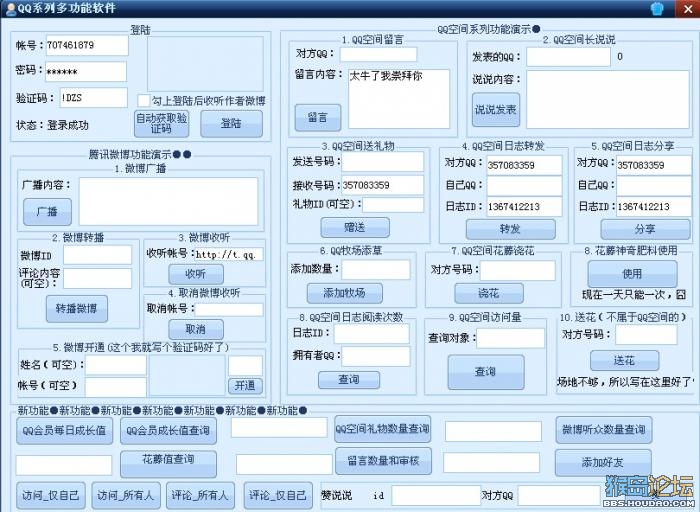This screenshot has height=512, width=700.
Task: Click the 花藤值查询 button
Action: click(168, 464)
